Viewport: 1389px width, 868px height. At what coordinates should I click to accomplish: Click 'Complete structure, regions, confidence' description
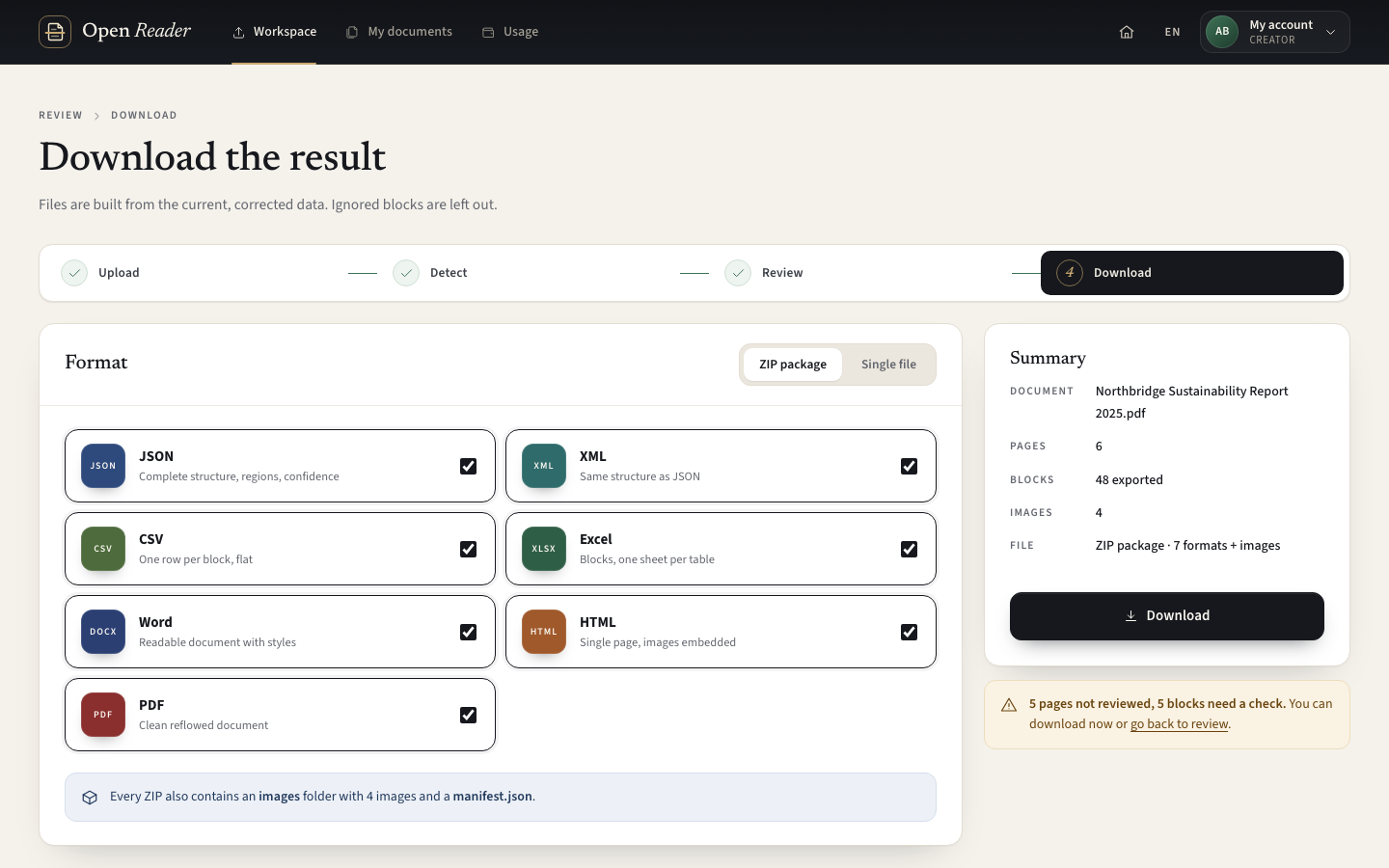tap(239, 476)
